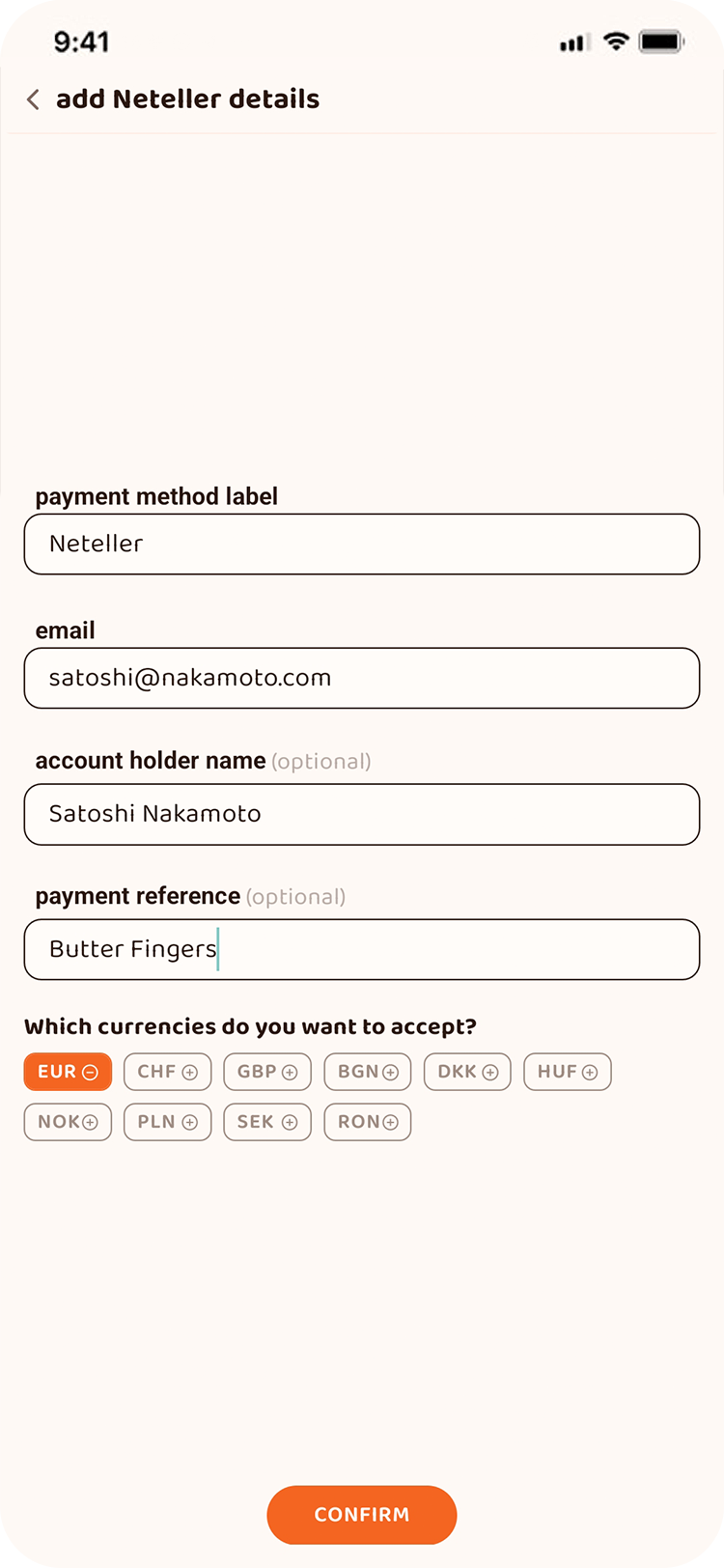The image size is (724, 1568).
Task: Edit the account holder name field
Action: pos(362,814)
